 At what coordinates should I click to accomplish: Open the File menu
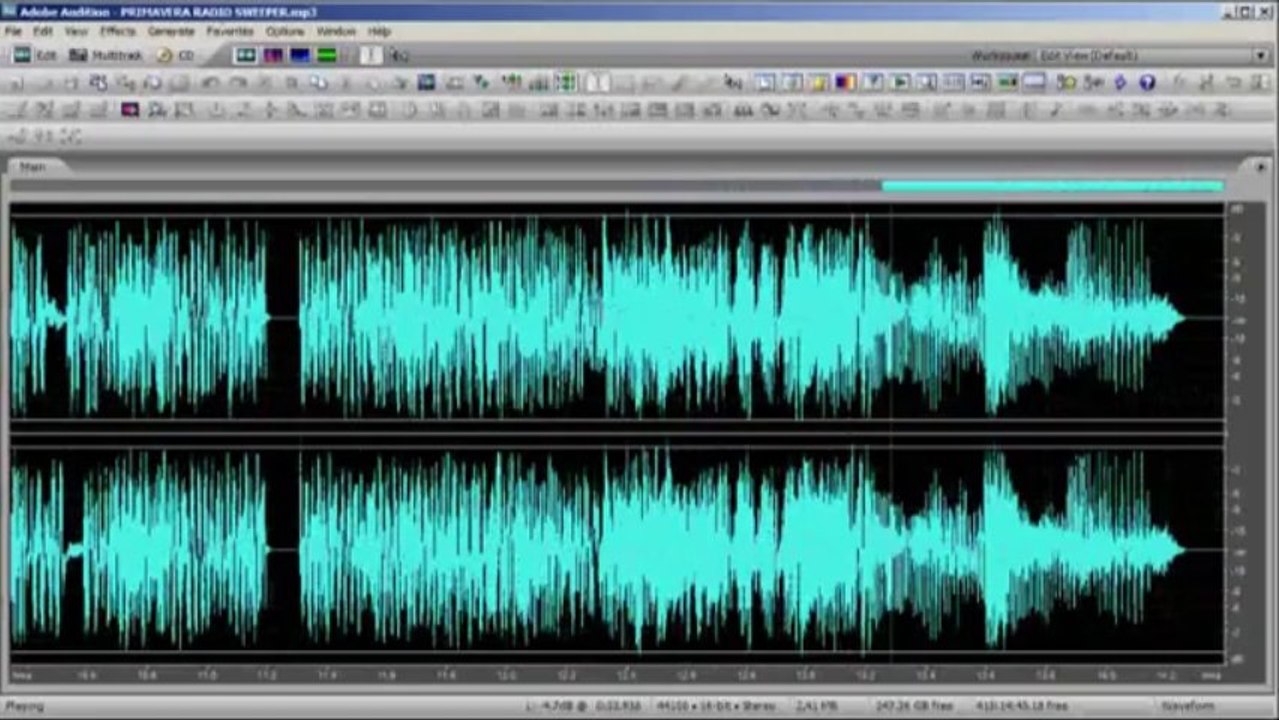pyautogui.click(x=13, y=32)
